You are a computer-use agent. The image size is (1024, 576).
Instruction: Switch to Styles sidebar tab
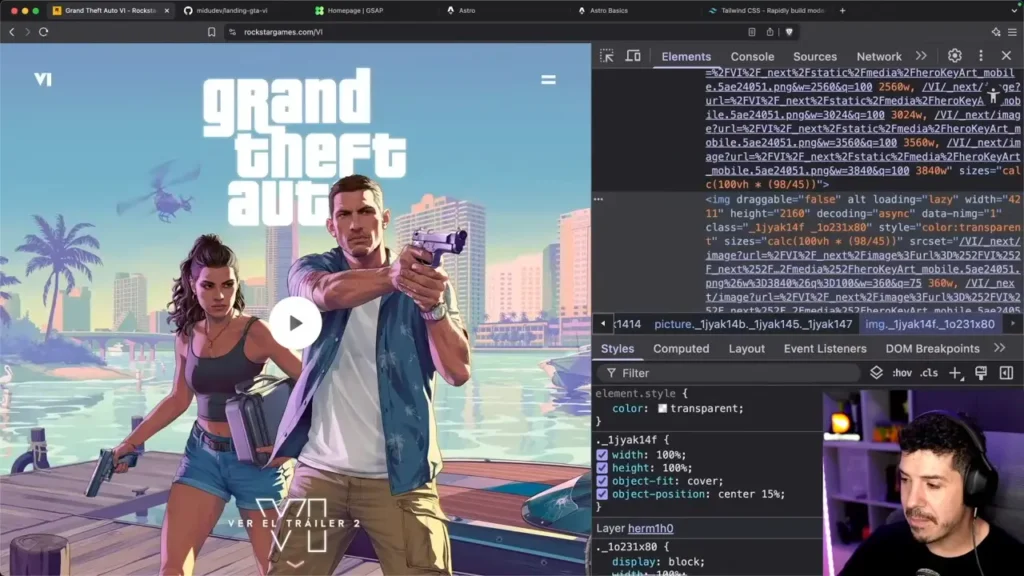(617, 349)
